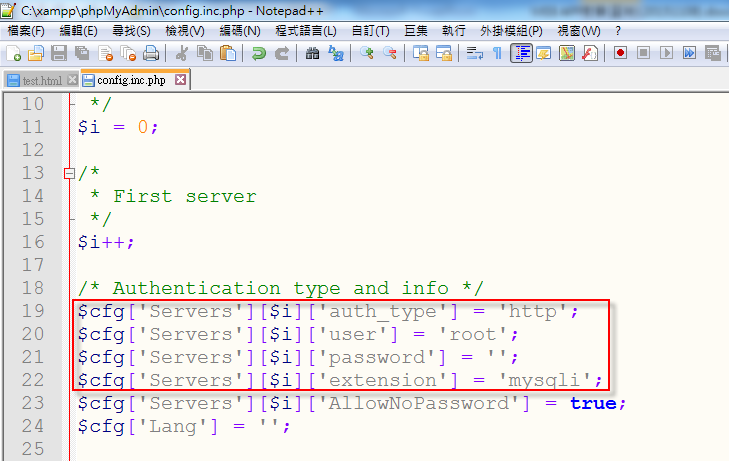Image resolution: width=729 pixels, height=461 pixels.
Task: Click the Cut scissors icon
Action: [x=181, y=53]
